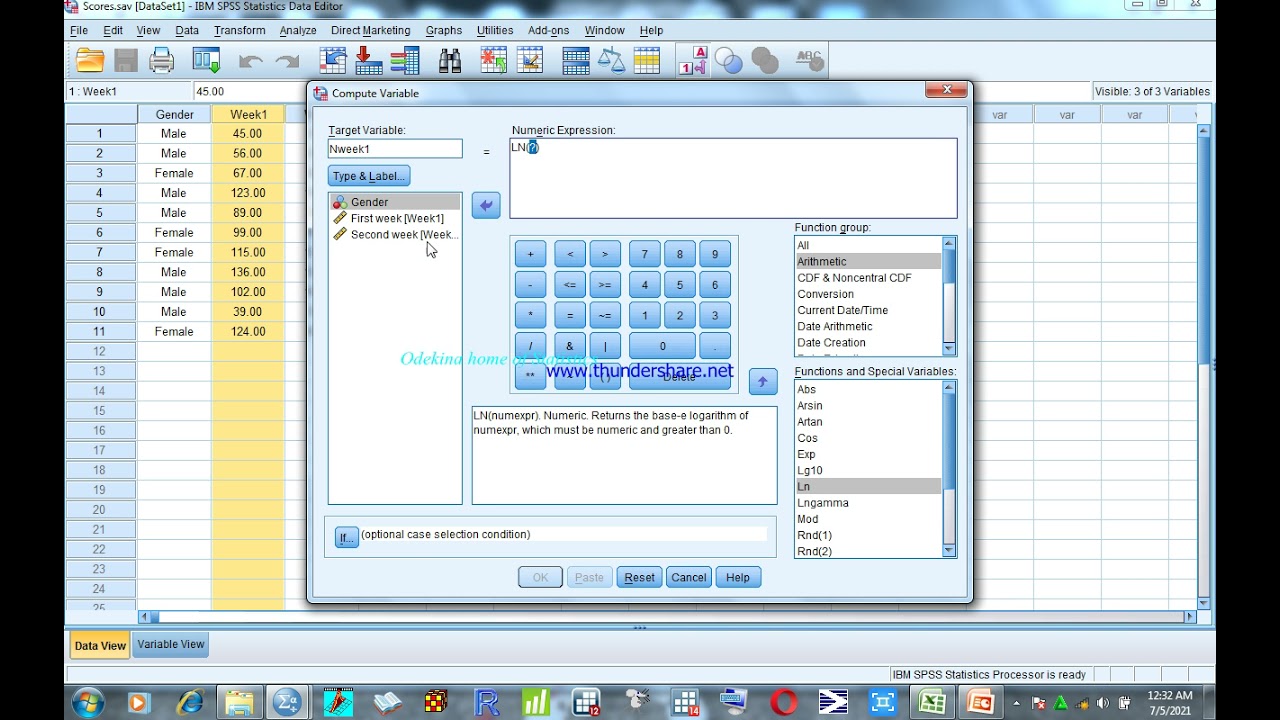Image resolution: width=1280 pixels, height=720 pixels.
Task: Click the Help button in Compute Variable
Action: 738,577
